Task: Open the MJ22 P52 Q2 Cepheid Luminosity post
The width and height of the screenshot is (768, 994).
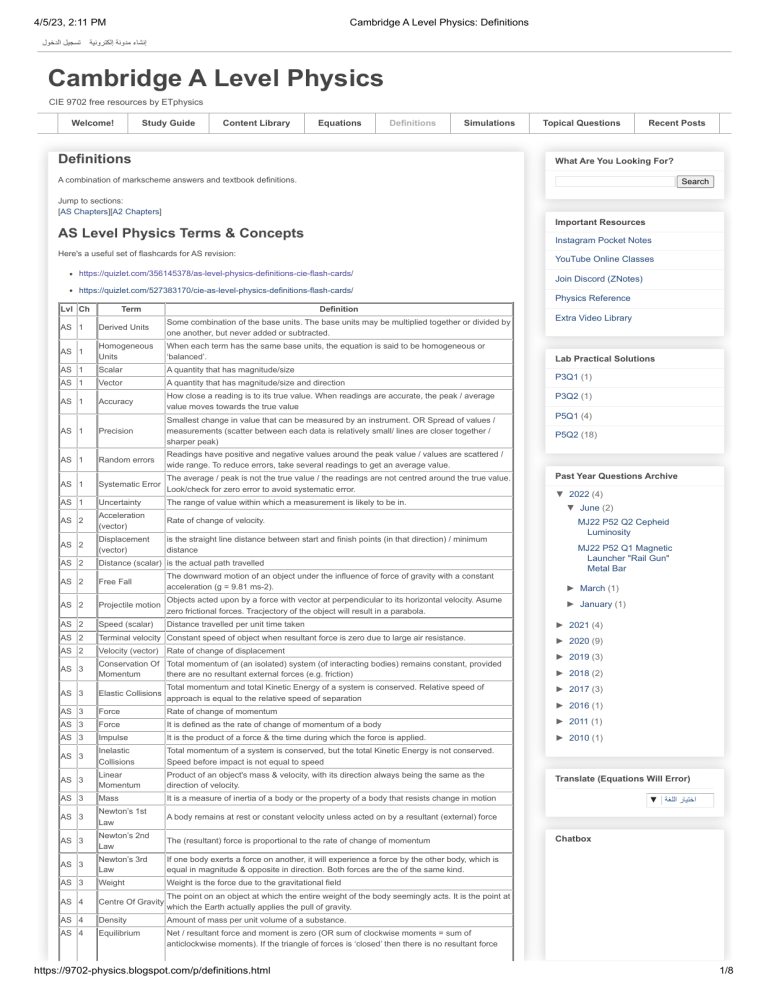Action: click(x=623, y=527)
